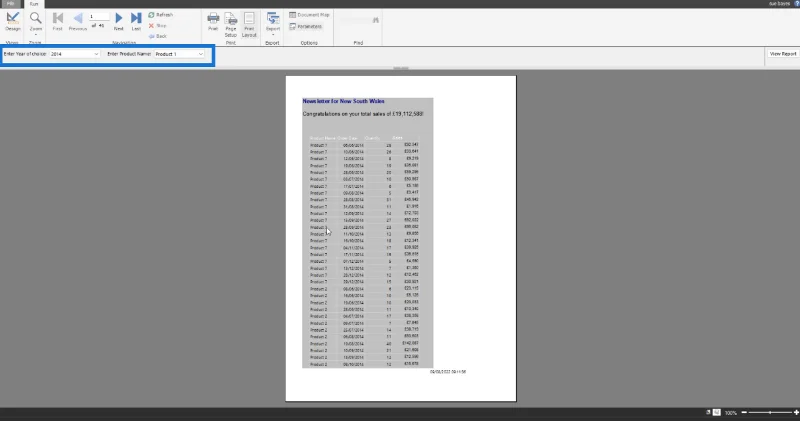Screen dimensions: 800x421
Task: Select the Run tab
Action: click(34, 4)
